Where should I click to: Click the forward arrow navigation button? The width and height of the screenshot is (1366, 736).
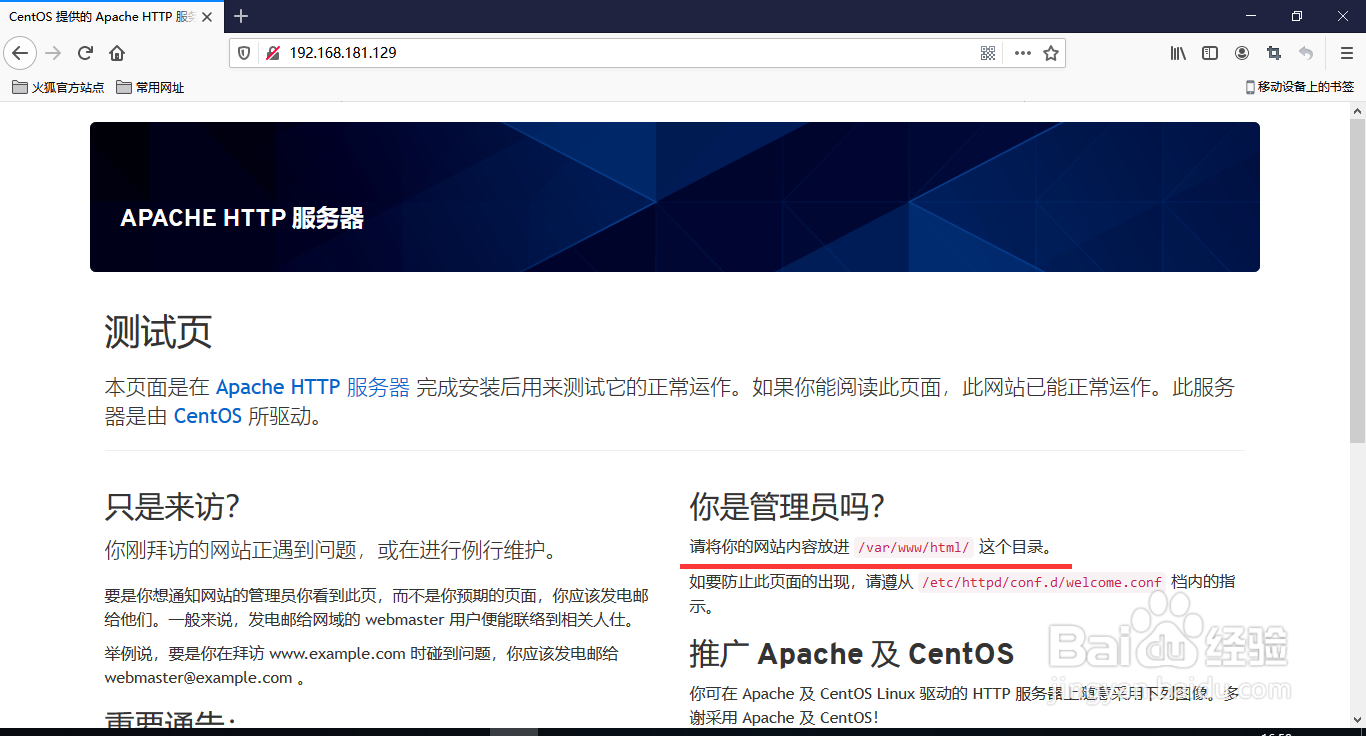[53, 53]
